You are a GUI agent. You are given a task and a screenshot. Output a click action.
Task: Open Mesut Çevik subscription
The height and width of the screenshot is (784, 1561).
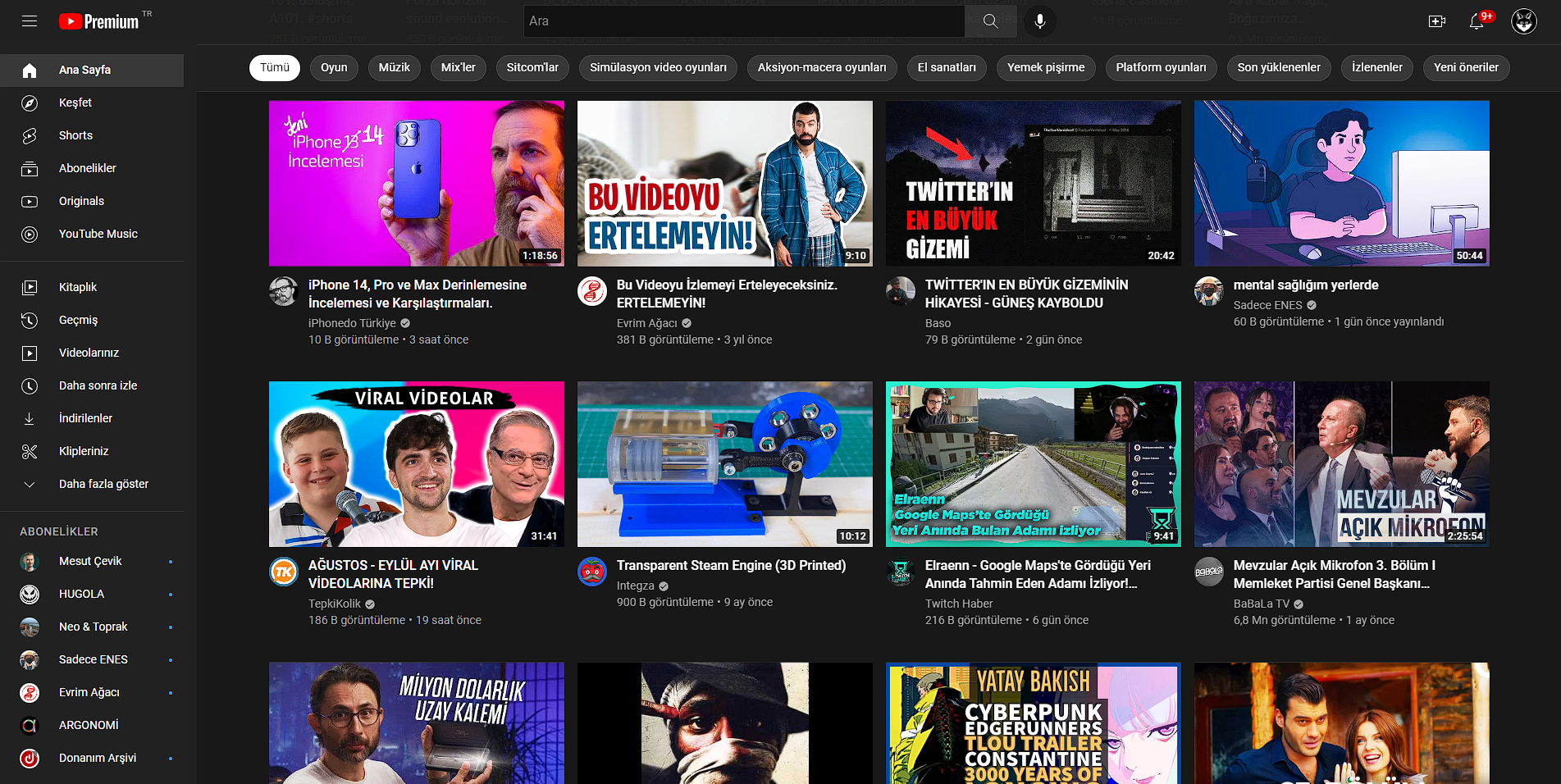[x=92, y=562]
